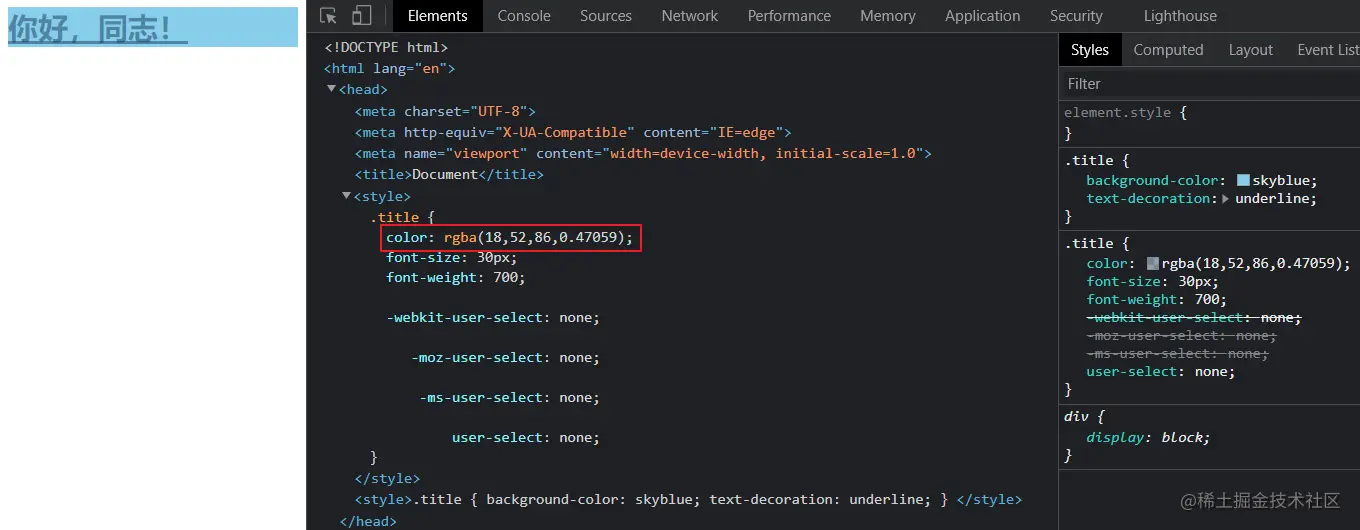Click -webkit-user-select line in DOM source

493,317
